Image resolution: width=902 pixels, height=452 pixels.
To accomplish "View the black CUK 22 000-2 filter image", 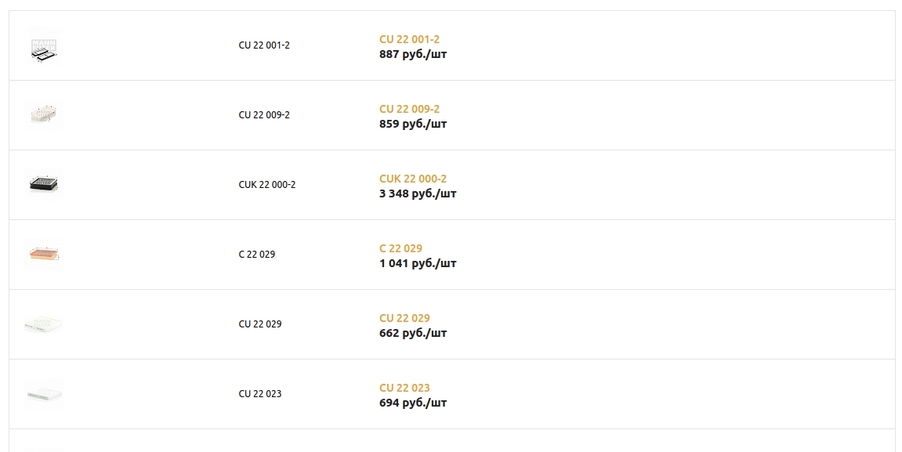I will [44, 185].
